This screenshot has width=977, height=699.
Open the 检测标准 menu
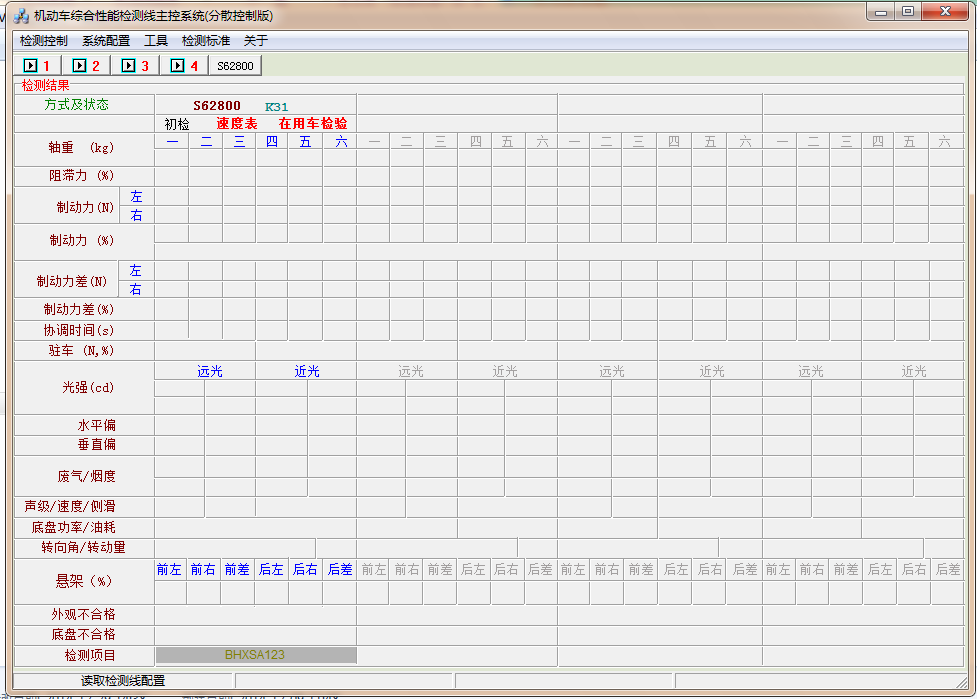pos(206,41)
